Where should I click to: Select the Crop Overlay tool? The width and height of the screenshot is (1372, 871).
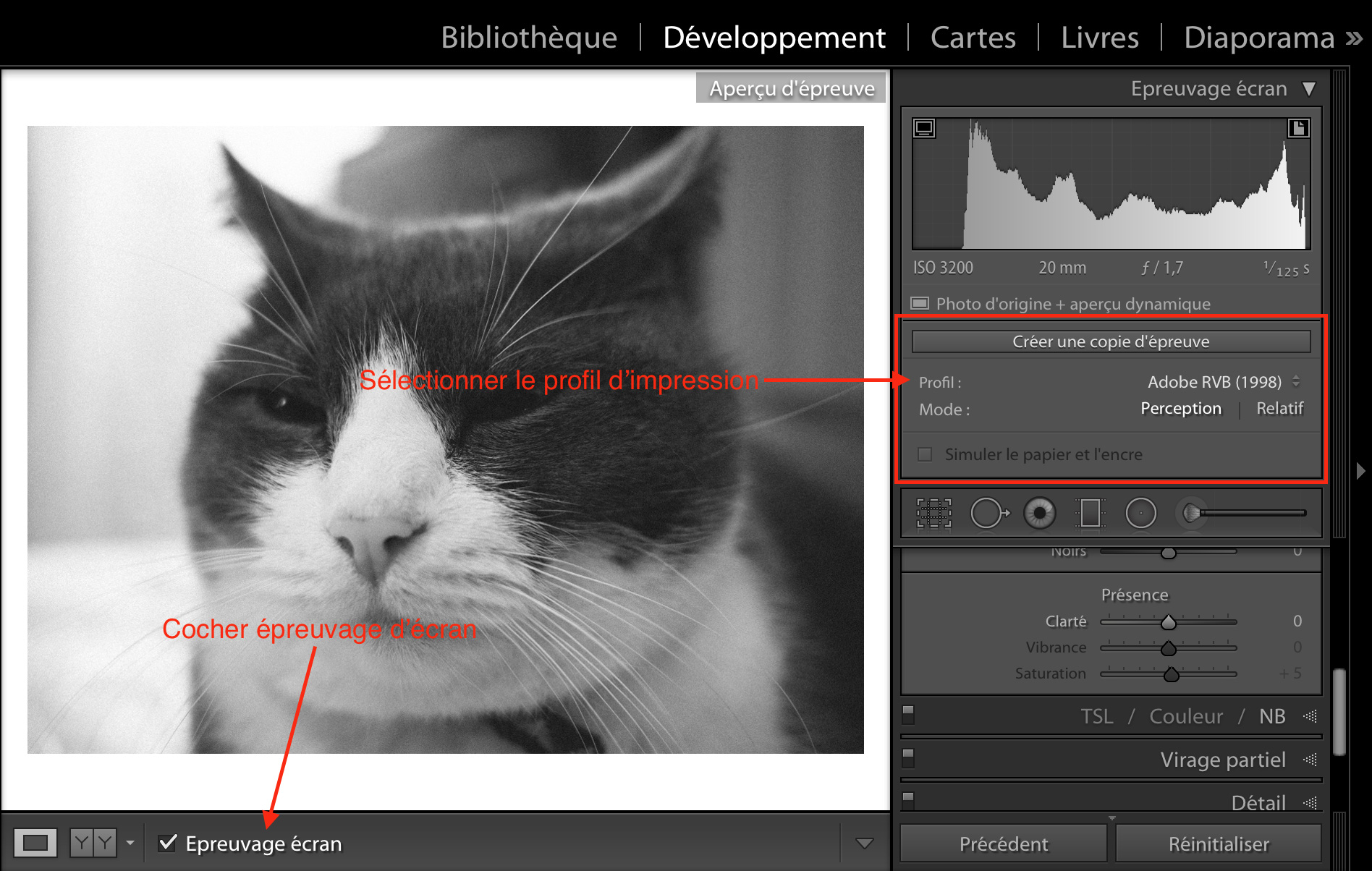pyautogui.click(x=935, y=514)
